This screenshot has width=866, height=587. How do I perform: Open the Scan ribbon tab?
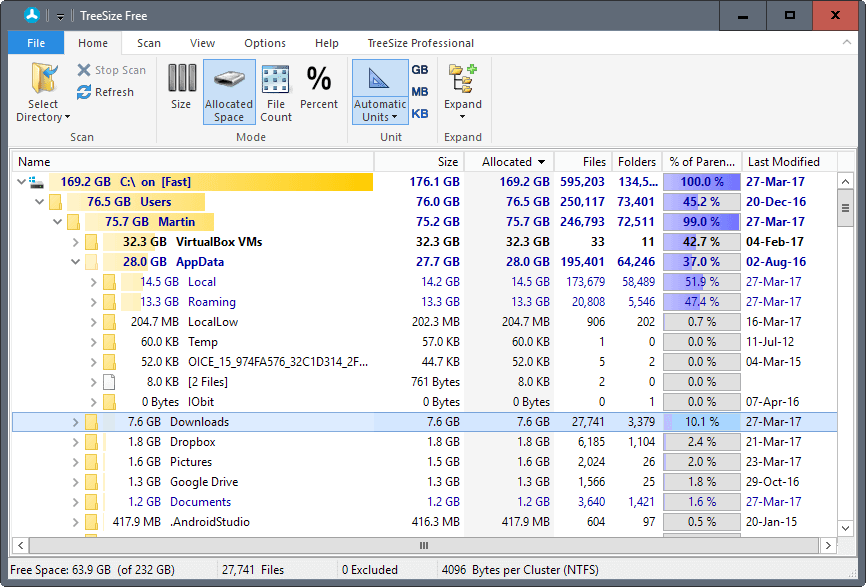point(149,43)
